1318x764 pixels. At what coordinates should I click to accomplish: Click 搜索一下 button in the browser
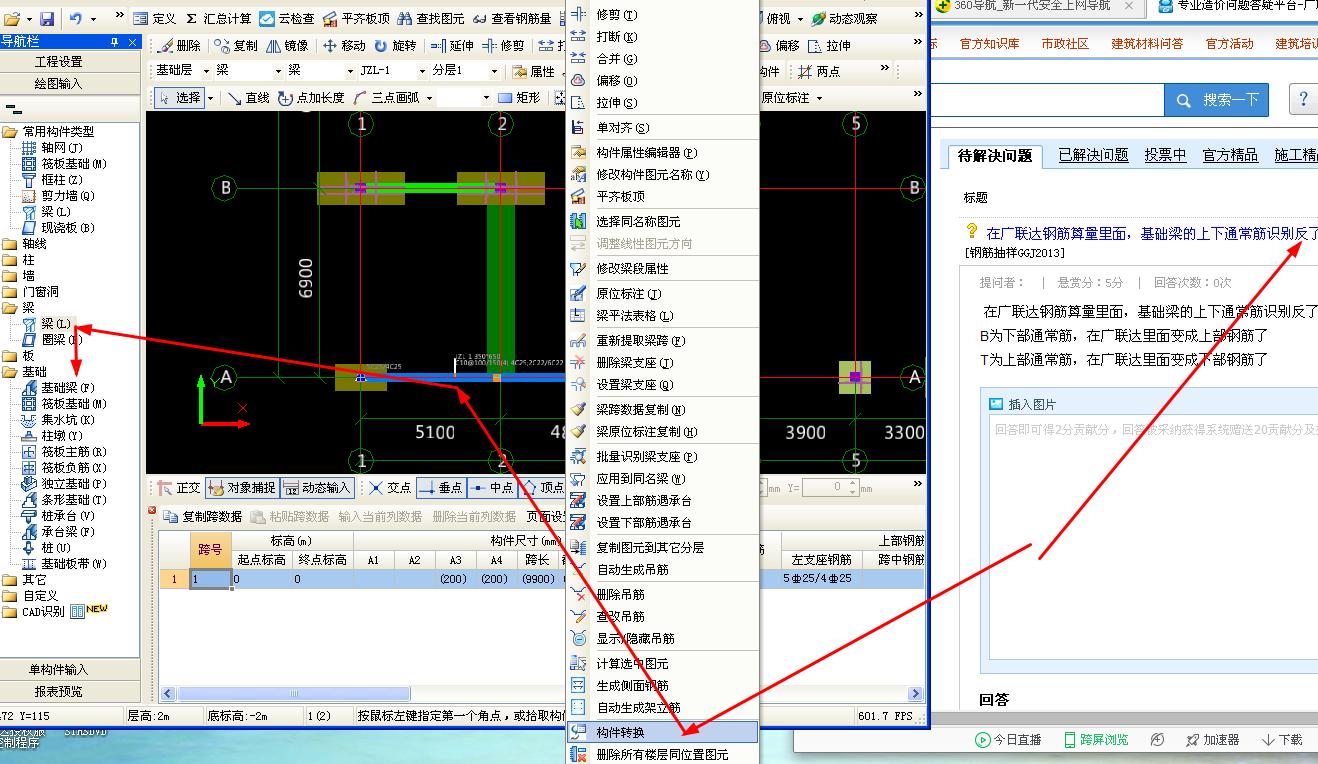(1217, 100)
